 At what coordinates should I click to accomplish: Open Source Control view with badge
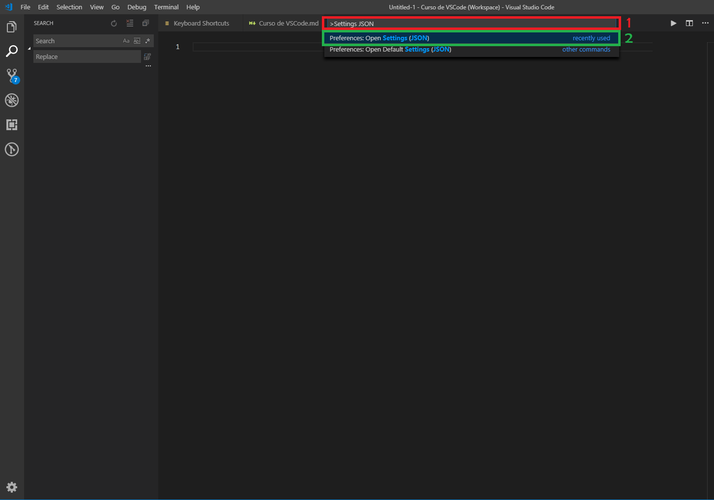coord(12,76)
